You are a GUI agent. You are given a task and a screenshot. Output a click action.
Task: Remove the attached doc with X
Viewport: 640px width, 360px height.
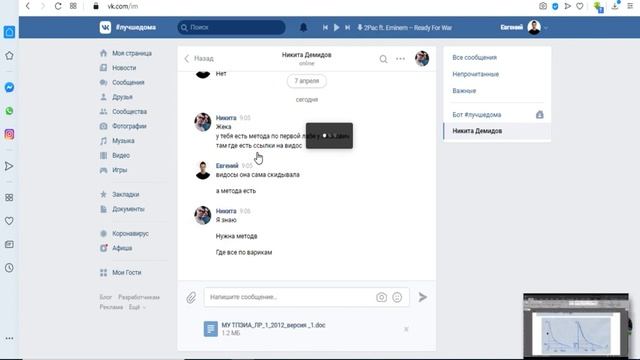tap(406, 329)
